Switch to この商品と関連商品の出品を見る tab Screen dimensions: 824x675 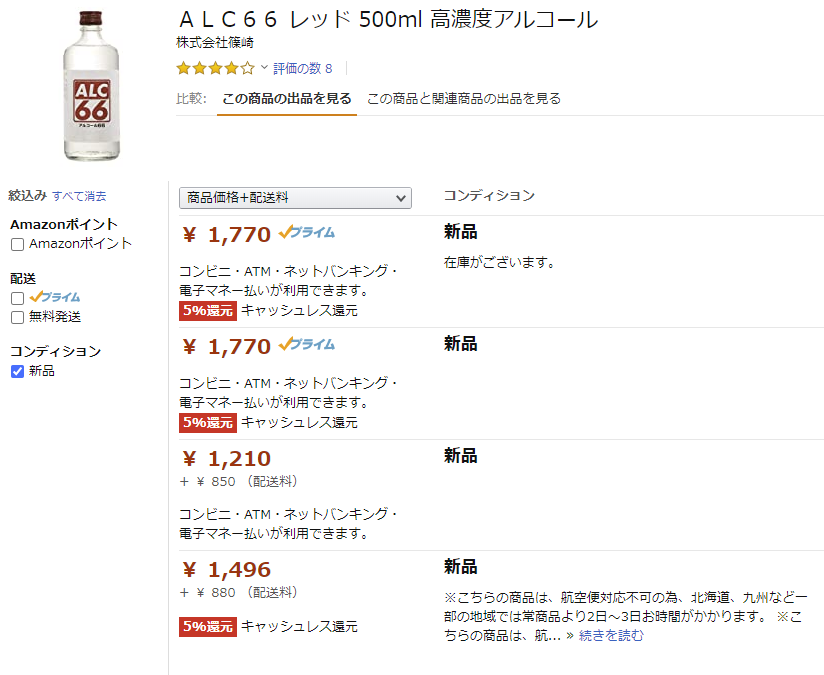pyautogui.click(x=463, y=99)
